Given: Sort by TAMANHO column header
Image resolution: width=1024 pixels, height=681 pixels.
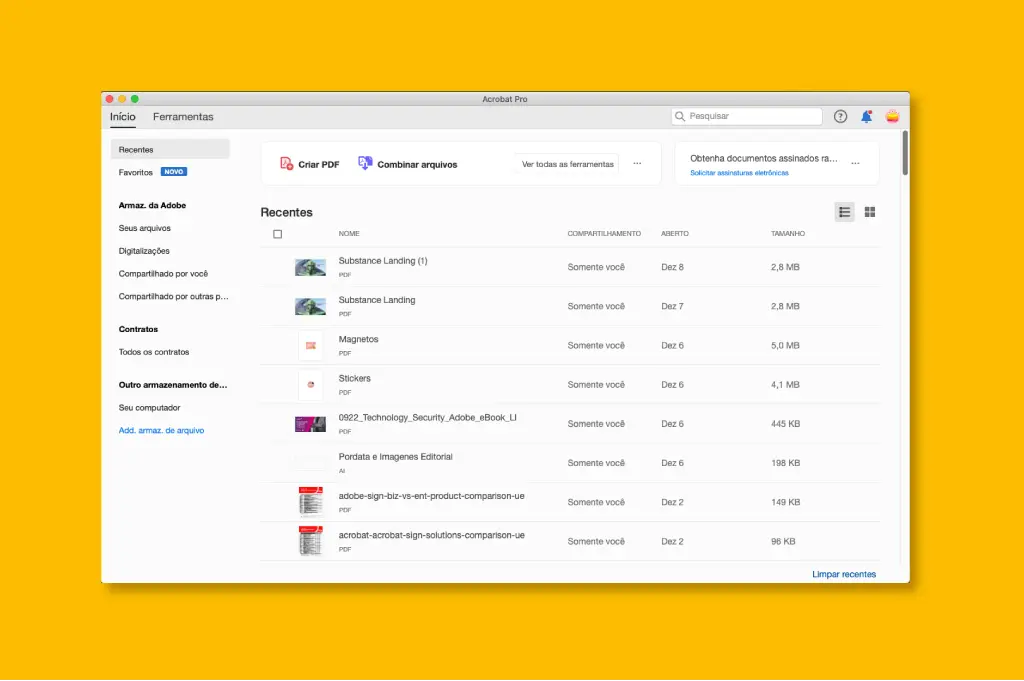Looking at the screenshot, I should (x=788, y=234).
